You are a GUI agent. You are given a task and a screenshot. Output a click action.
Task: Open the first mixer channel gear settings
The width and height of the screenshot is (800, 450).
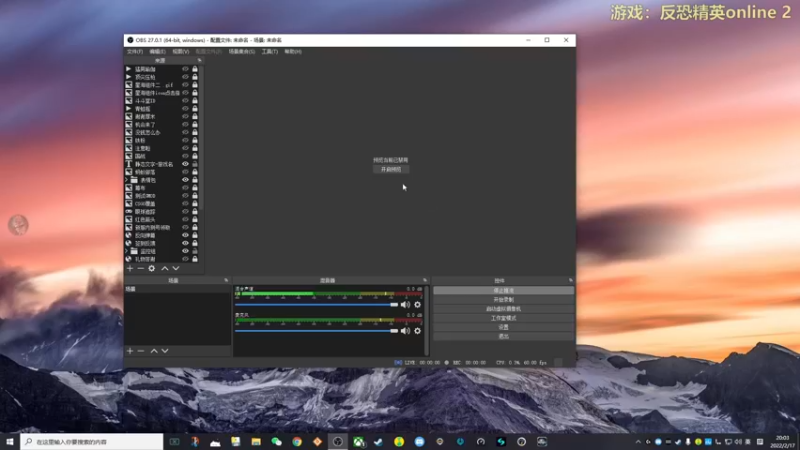417,305
